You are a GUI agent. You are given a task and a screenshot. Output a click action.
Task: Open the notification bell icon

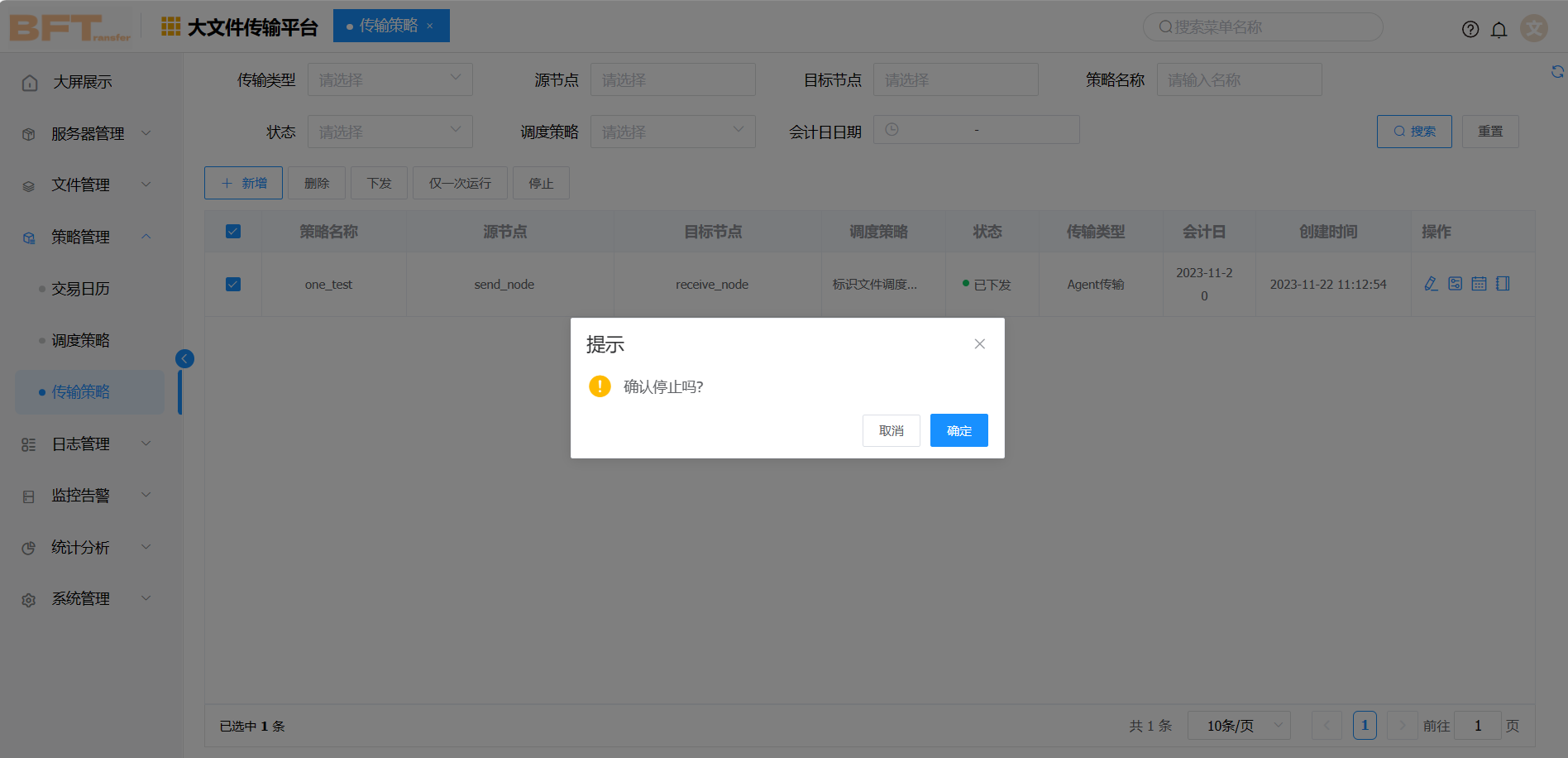click(x=1499, y=30)
